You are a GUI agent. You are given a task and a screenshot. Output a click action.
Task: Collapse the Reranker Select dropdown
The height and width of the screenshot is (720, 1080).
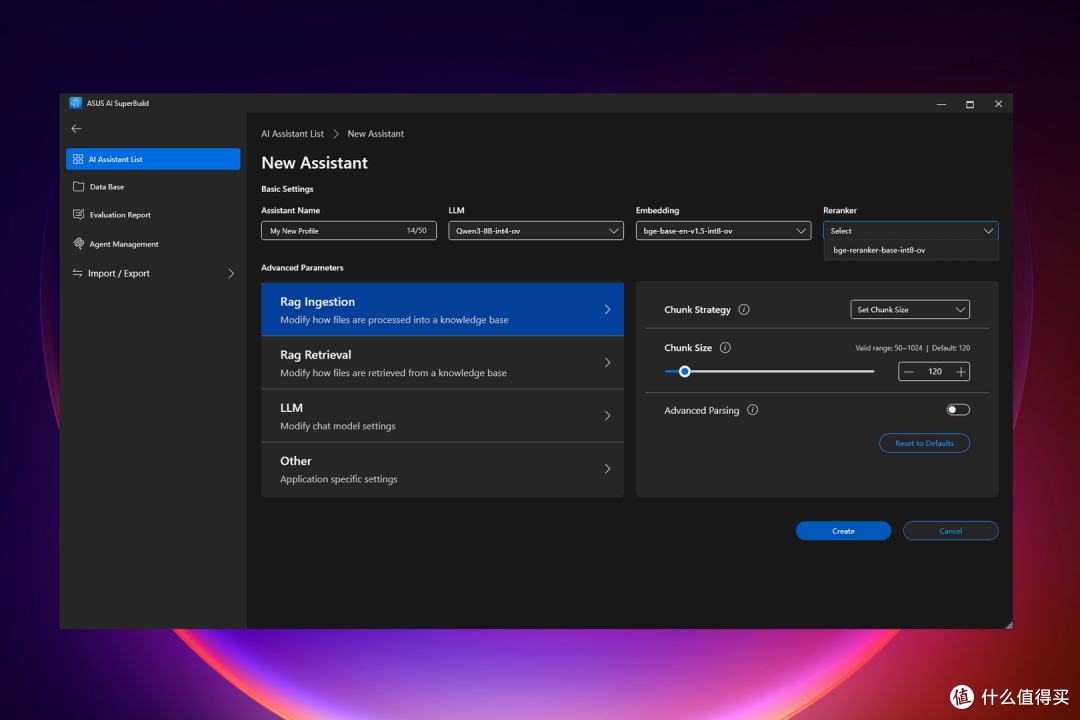(911, 231)
